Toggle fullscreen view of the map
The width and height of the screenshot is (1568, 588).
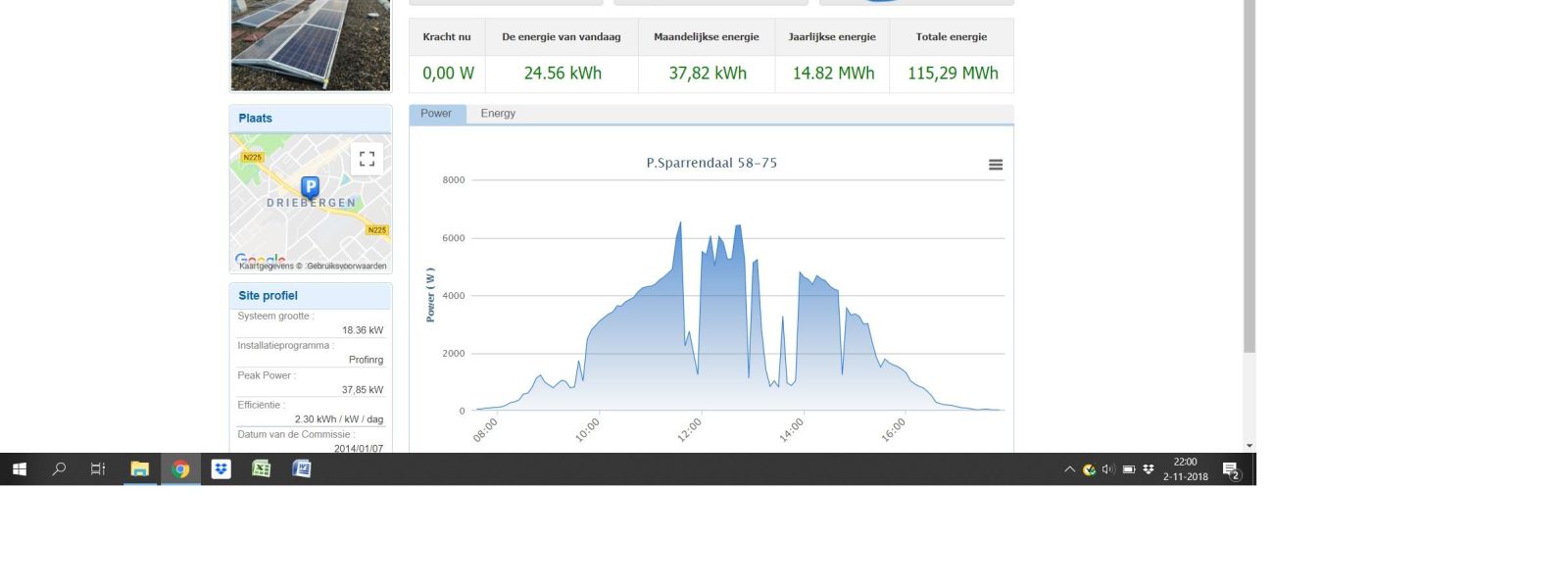367,159
